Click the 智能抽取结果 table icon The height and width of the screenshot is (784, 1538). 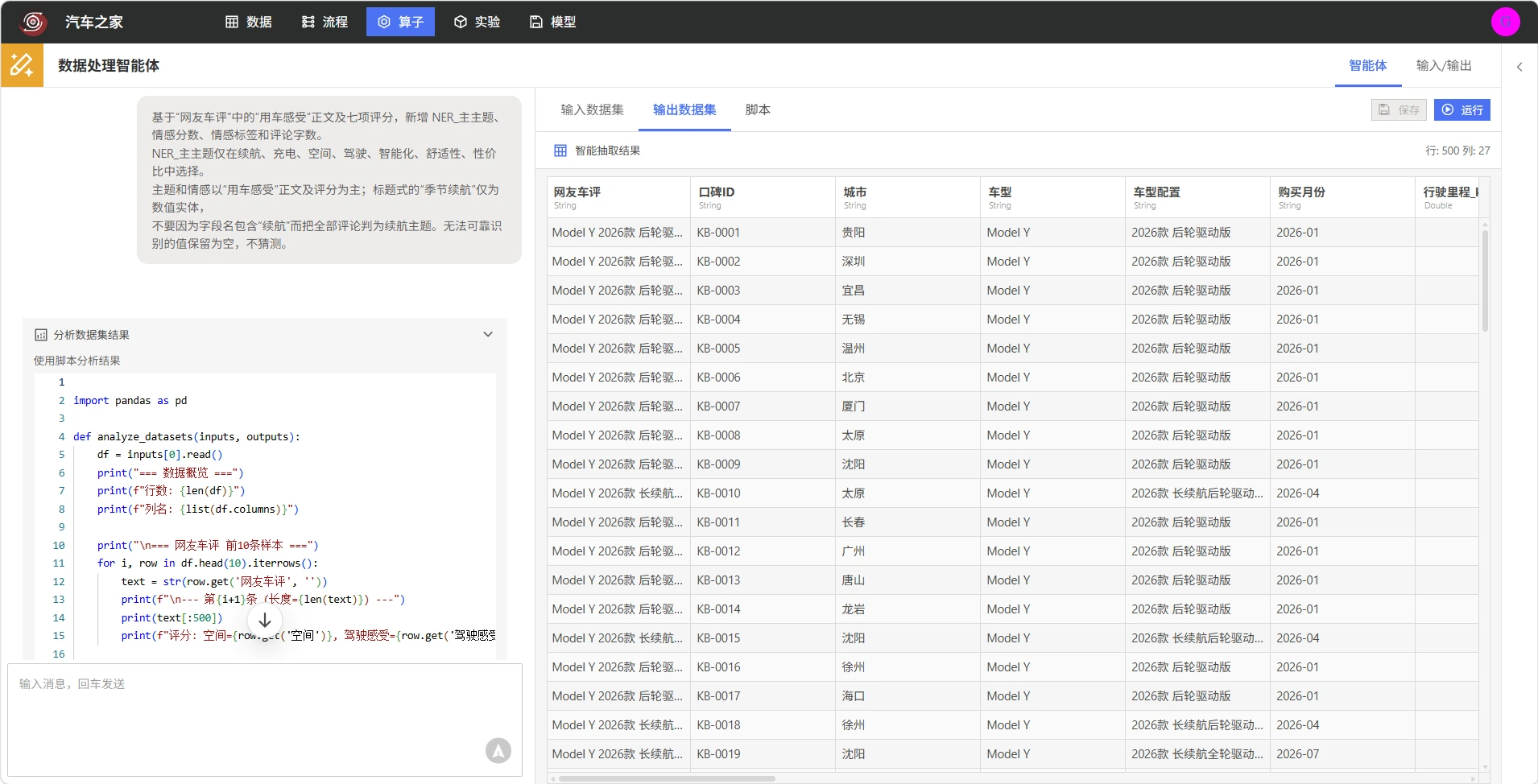[560, 151]
